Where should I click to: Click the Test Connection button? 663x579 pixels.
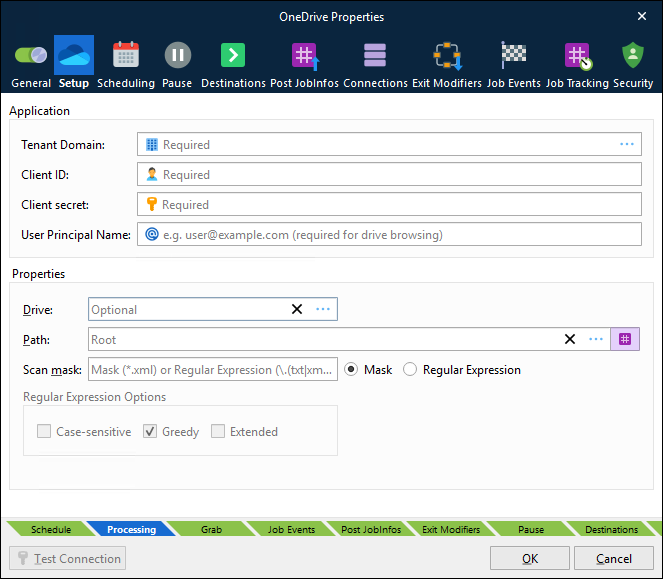click(x=68, y=558)
